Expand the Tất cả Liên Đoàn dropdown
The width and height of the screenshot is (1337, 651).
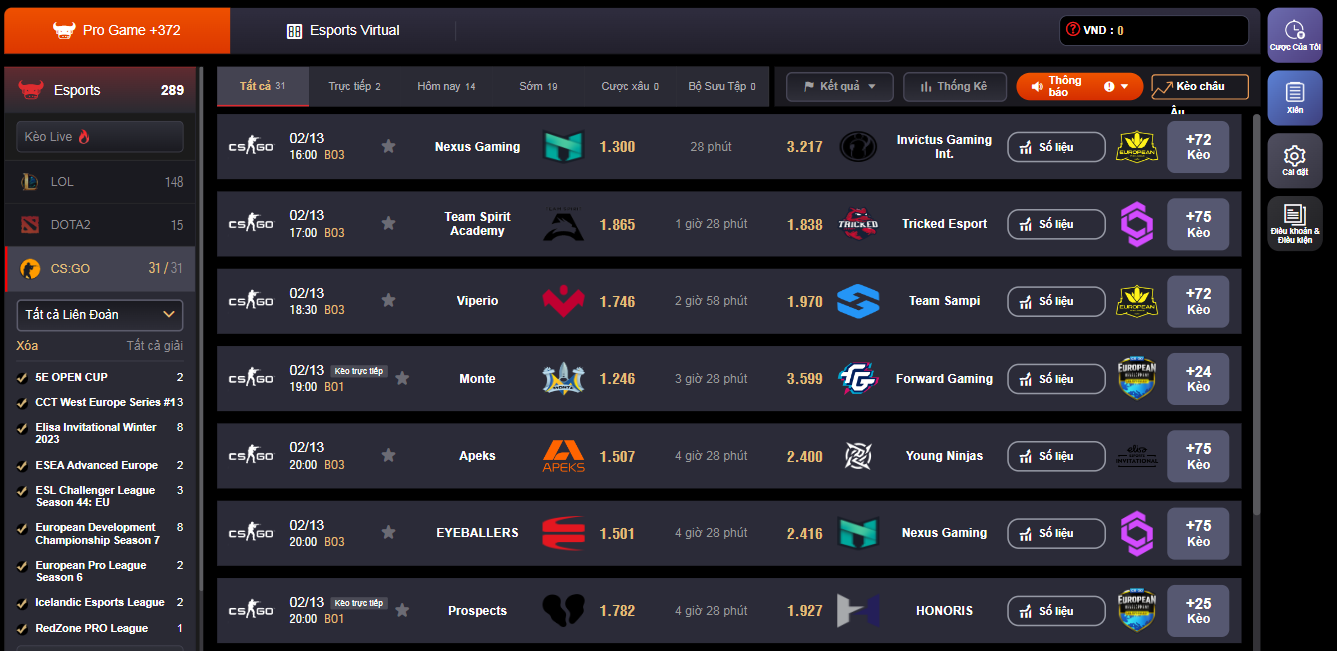click(100, 315)
